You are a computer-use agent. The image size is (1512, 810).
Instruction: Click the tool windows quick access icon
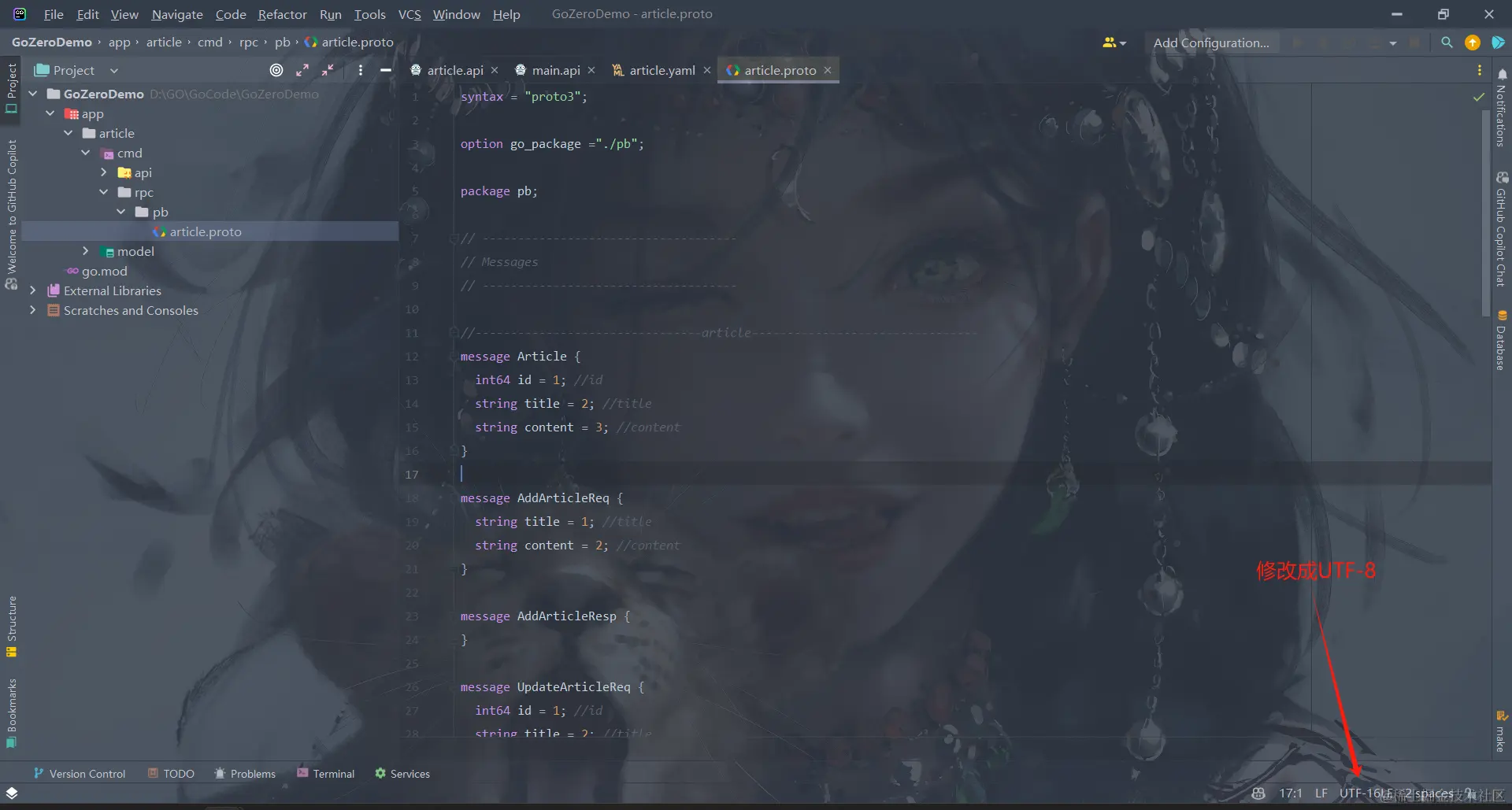point(12,793)
